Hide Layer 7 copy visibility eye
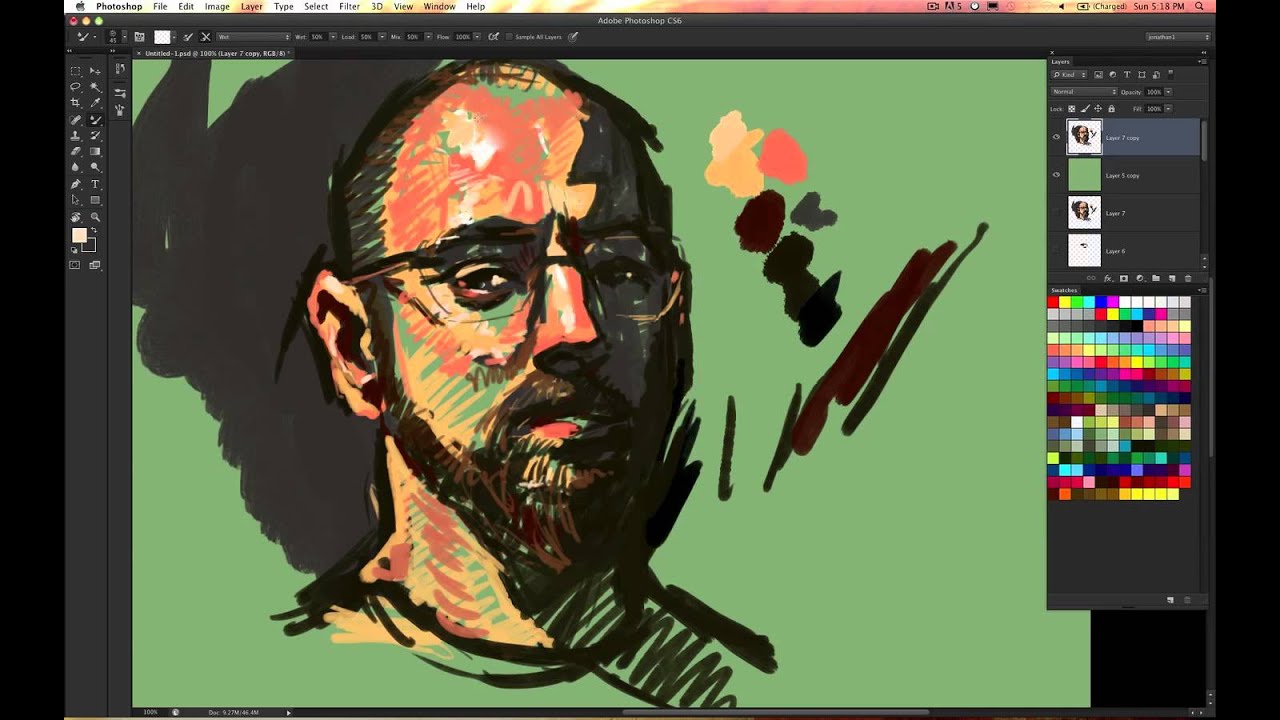The image size is (1280, 720). point(1056,137)
